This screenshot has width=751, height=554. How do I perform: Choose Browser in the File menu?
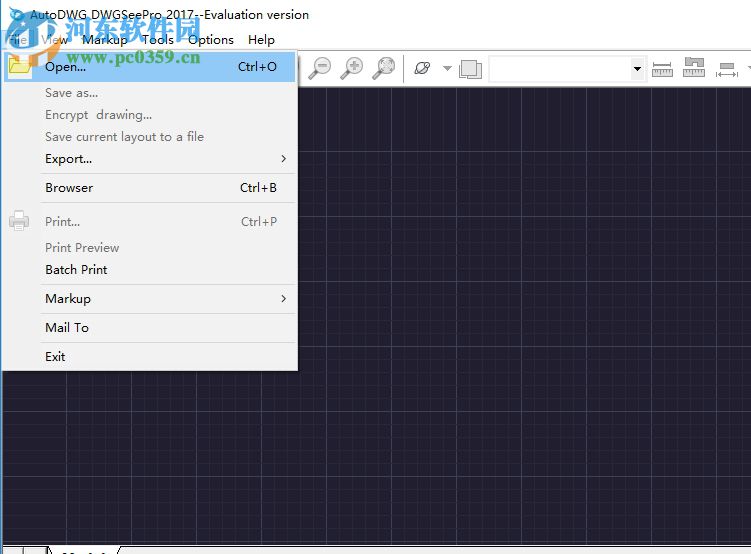(x=149, y=188)
